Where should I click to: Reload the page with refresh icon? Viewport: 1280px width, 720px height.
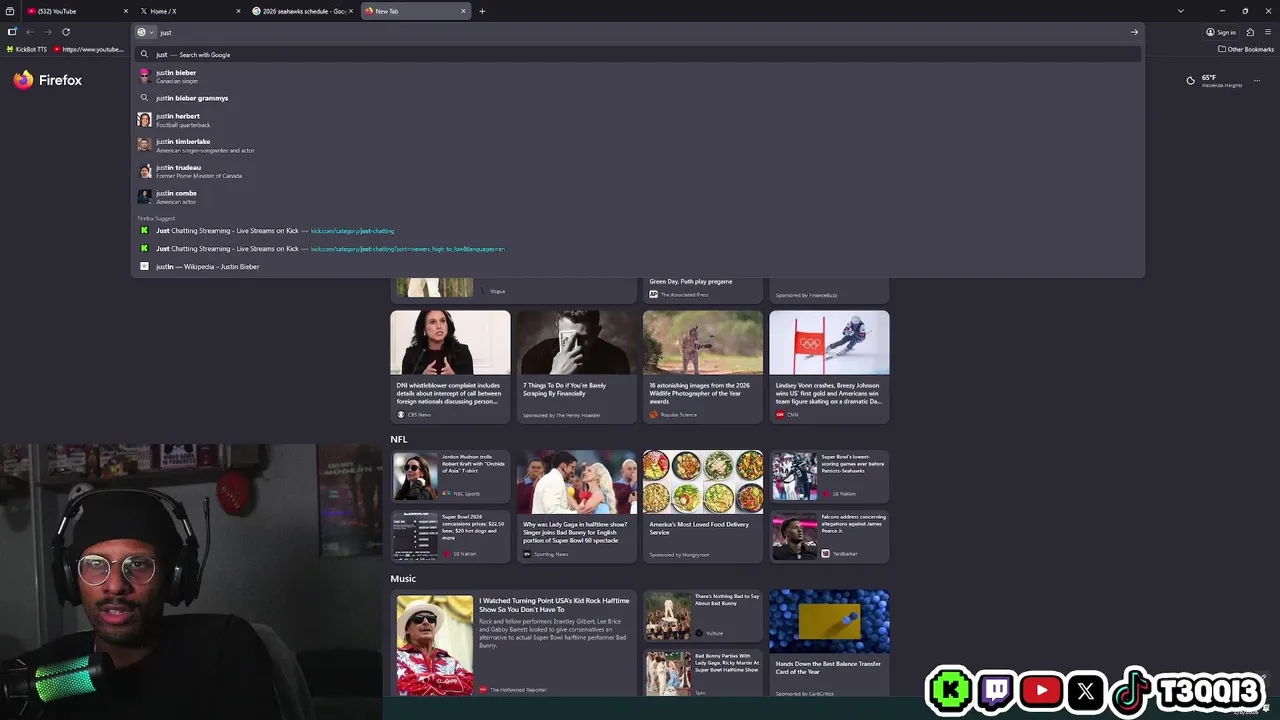[66, 32]
